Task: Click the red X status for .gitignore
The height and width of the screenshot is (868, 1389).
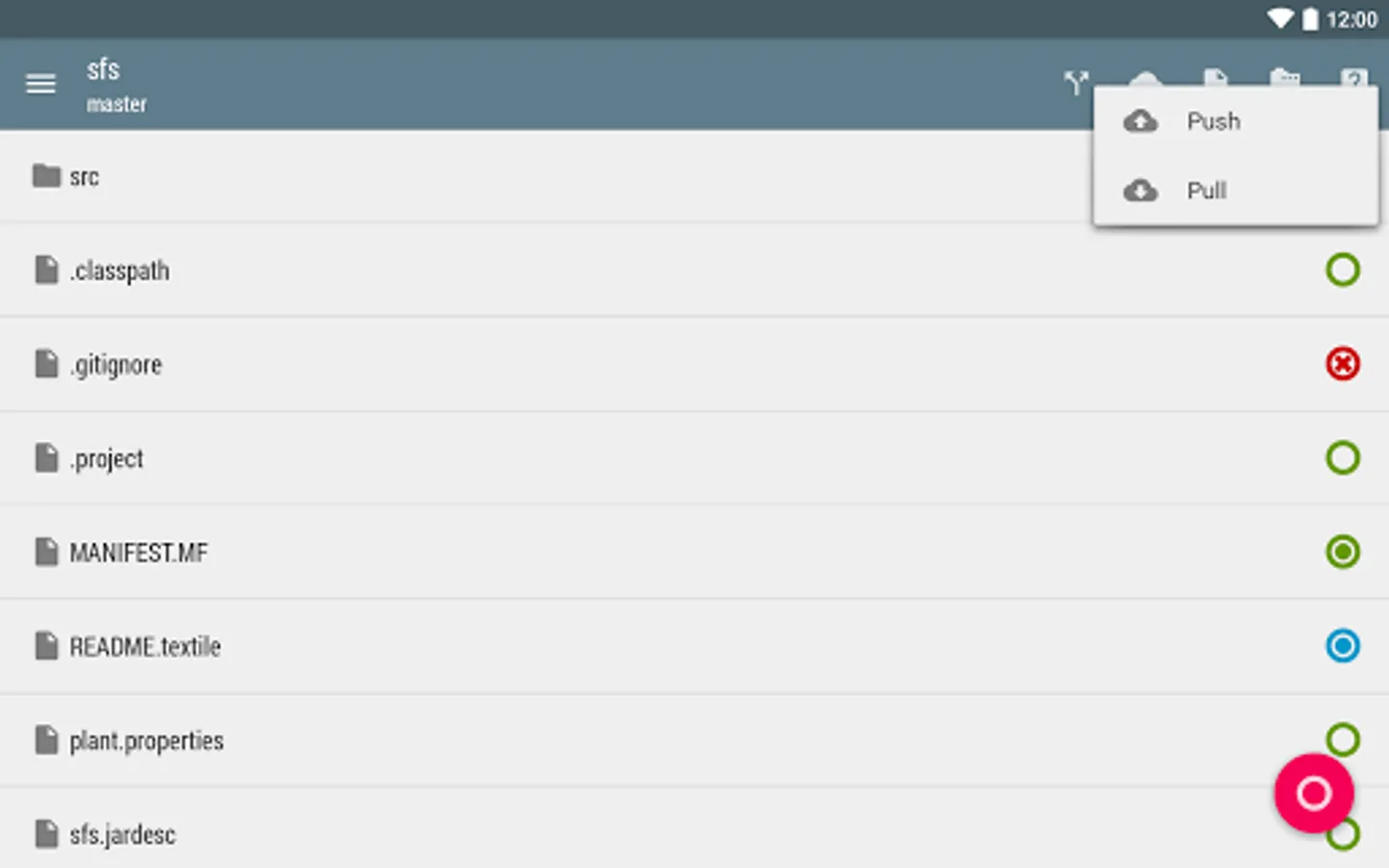Action: [1342, 364]
